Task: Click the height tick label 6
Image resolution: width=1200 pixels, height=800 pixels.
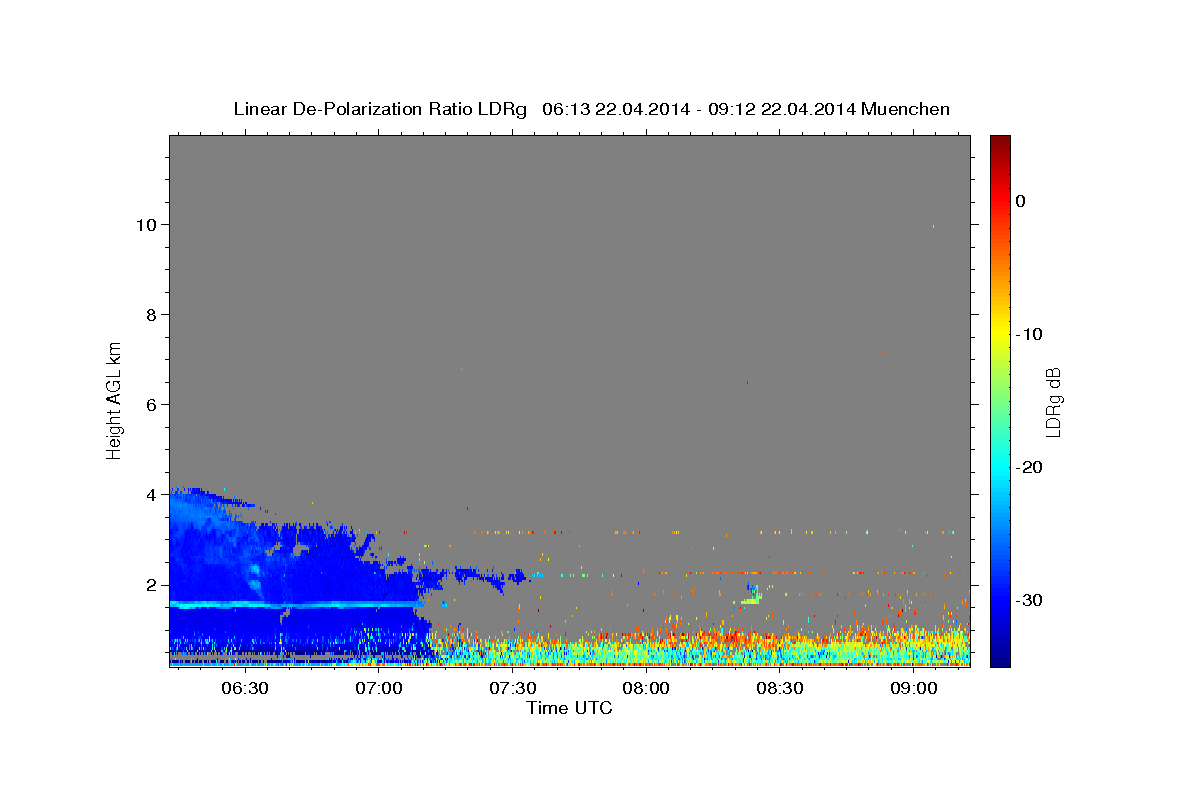Action: [x=151, y=405]
